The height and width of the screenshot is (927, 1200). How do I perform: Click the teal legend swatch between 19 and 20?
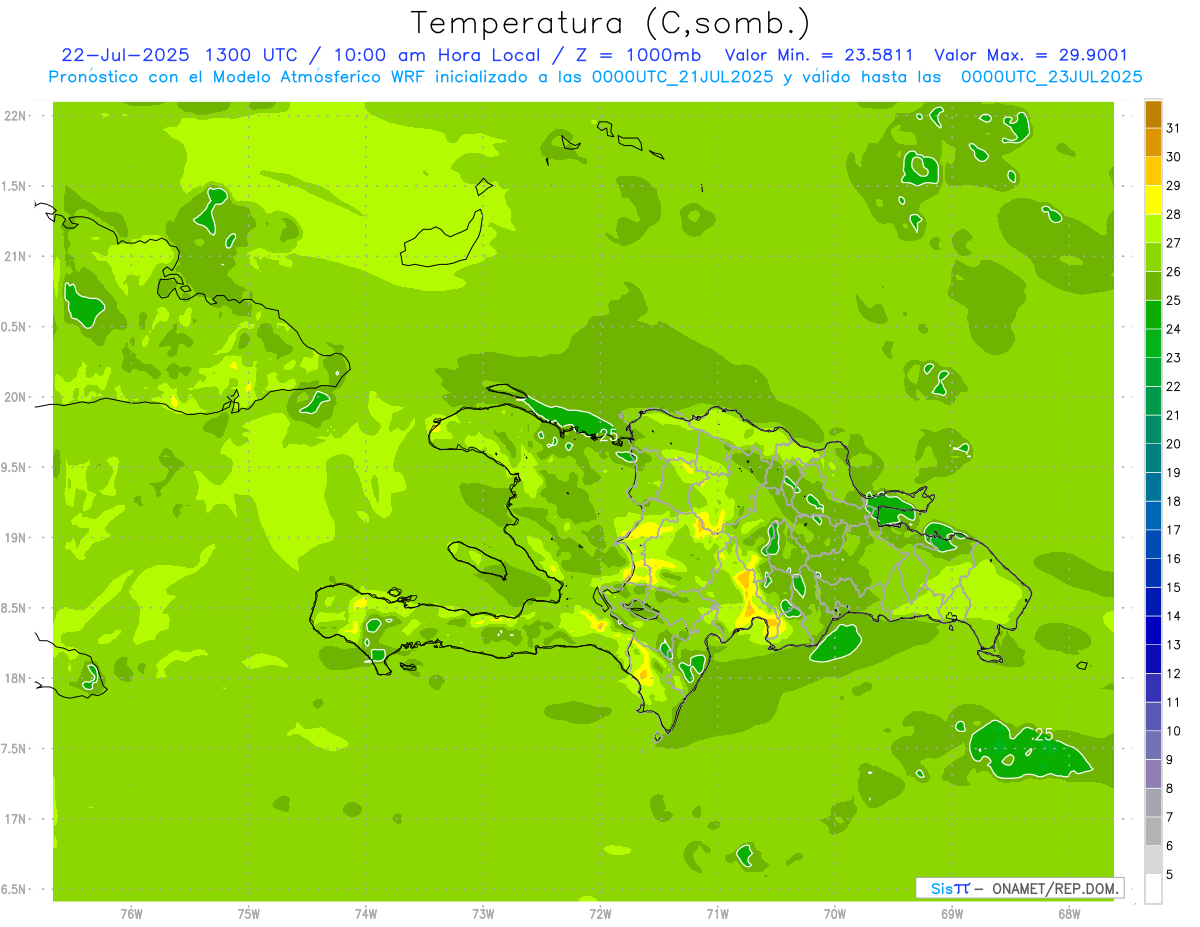(x=1153, y=458)
